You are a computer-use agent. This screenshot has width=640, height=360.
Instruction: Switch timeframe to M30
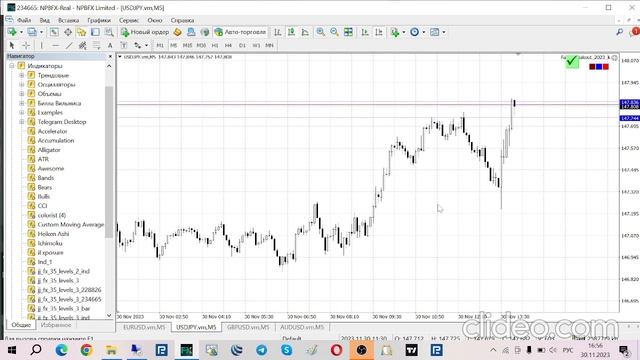[x=201, y=45]
